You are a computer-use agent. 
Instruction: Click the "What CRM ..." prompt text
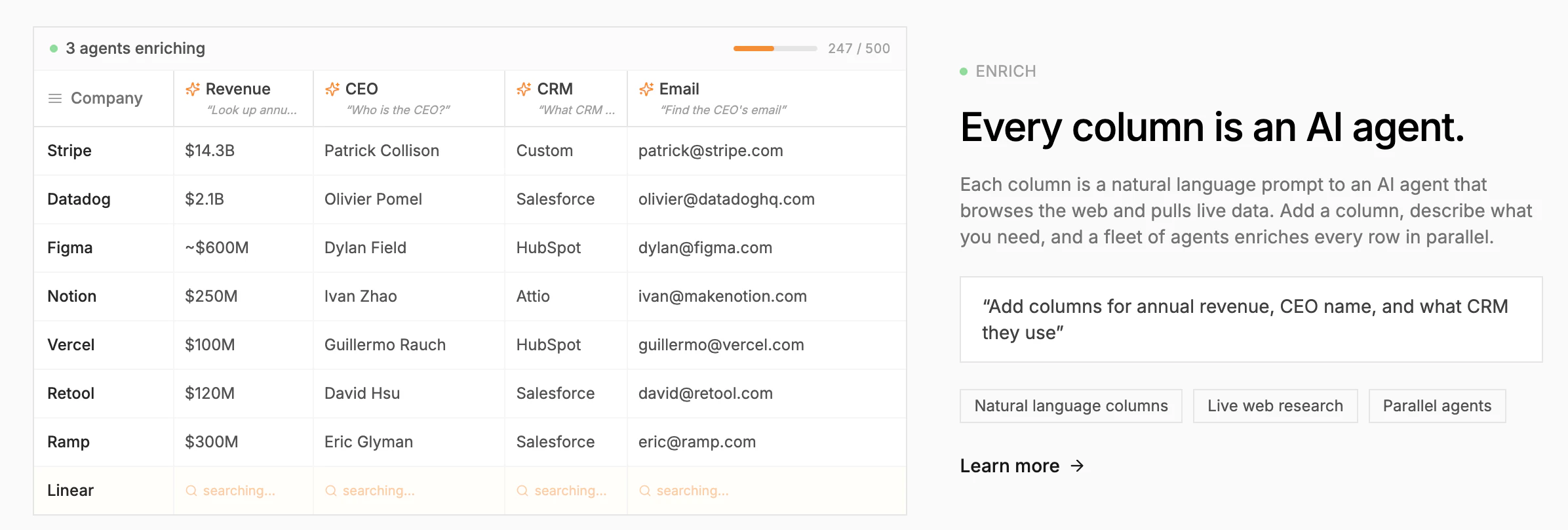[x=577, y=110]
